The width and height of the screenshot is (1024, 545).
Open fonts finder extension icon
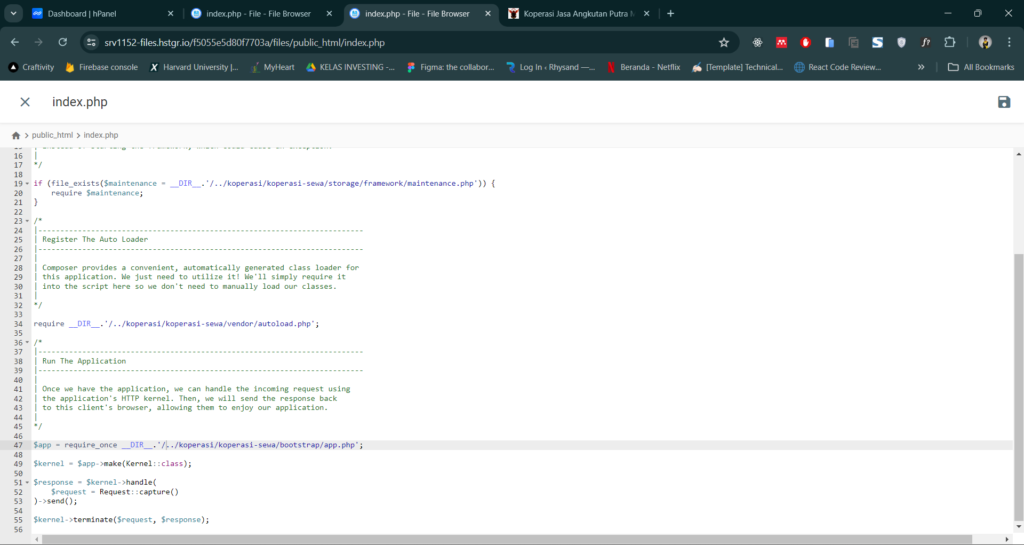point(925,42)
